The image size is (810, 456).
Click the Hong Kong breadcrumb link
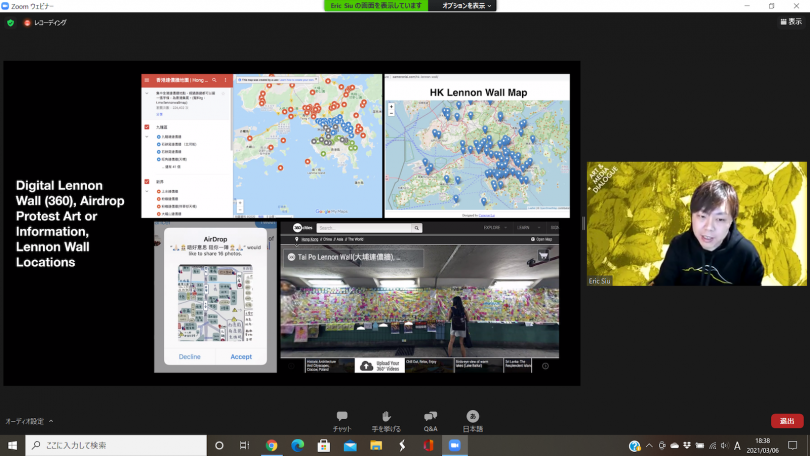[x=309, y=240]
